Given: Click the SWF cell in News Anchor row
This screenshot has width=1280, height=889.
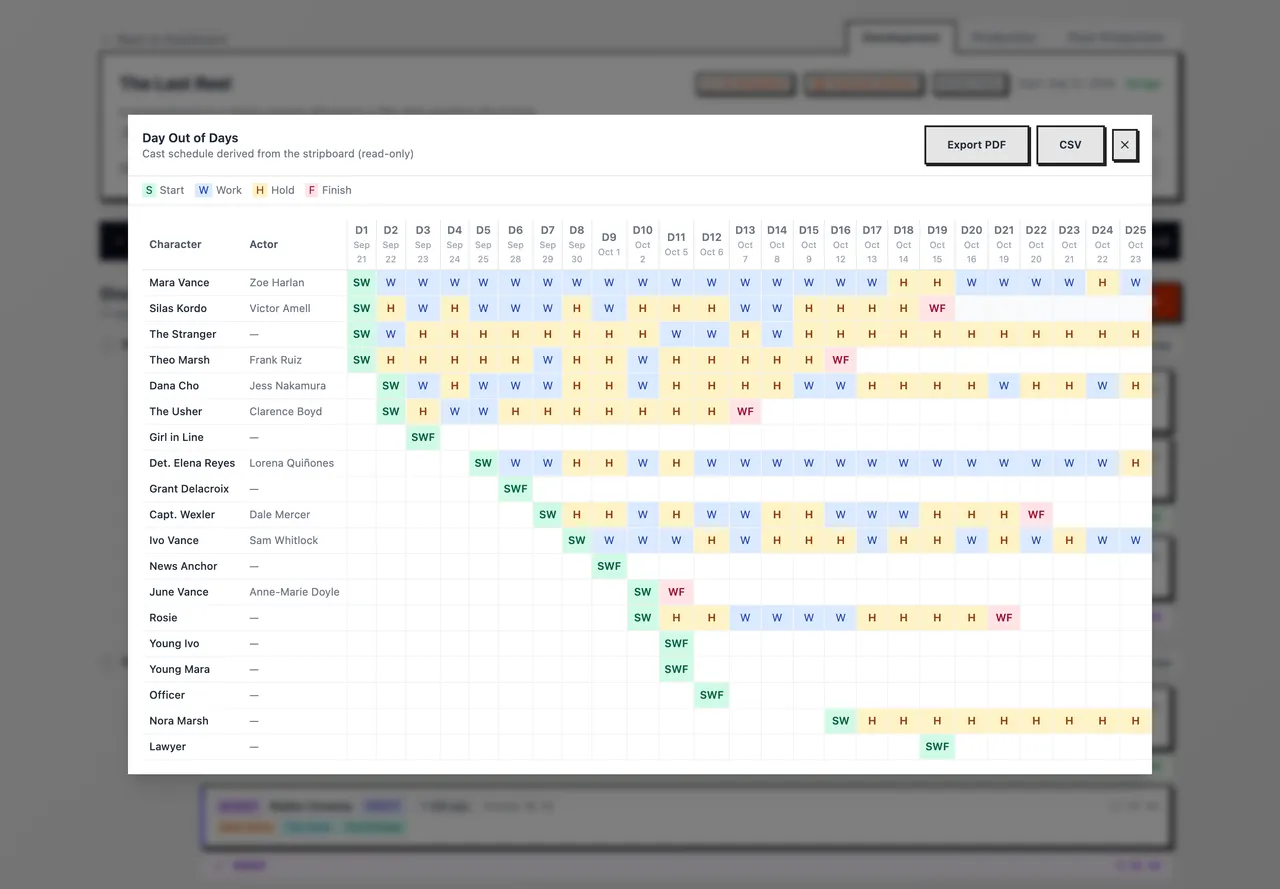Looking at the screenshot, I should pyautogui.click(x=609, y=567).
